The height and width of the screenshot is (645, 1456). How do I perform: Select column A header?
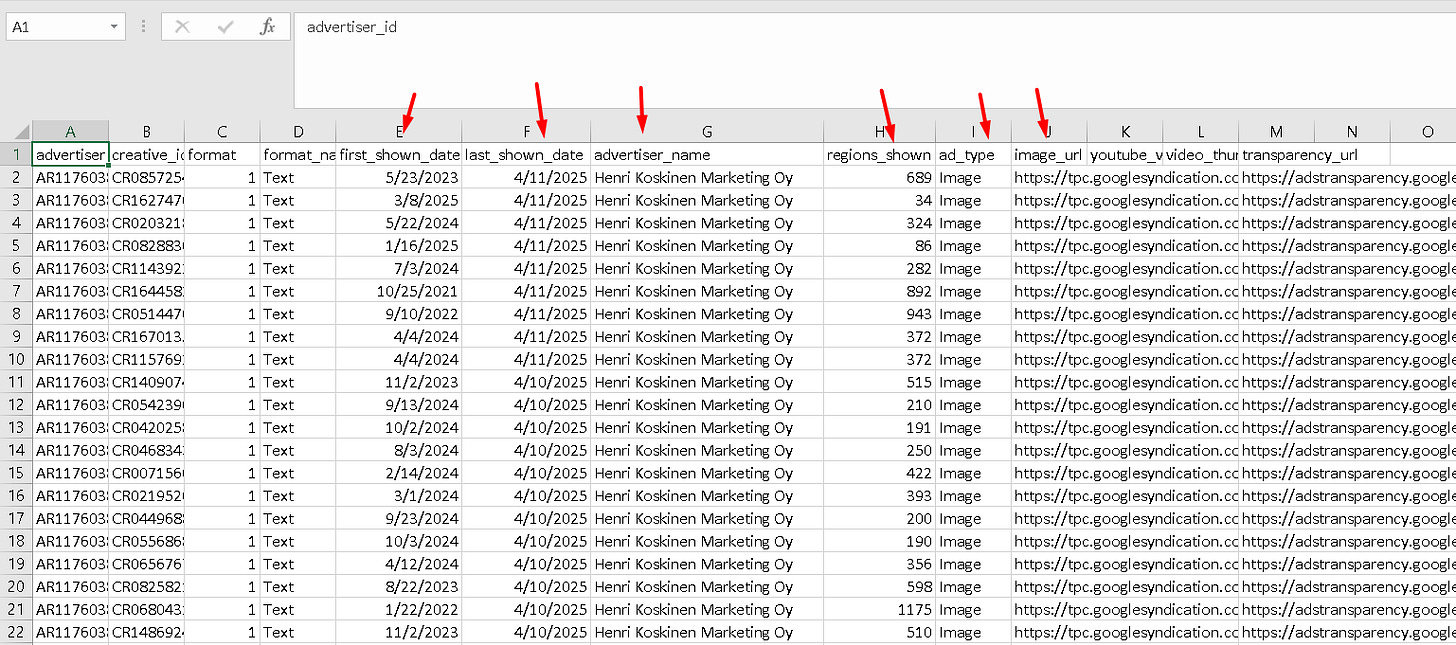pyautogui.click(x=71, y=132)
